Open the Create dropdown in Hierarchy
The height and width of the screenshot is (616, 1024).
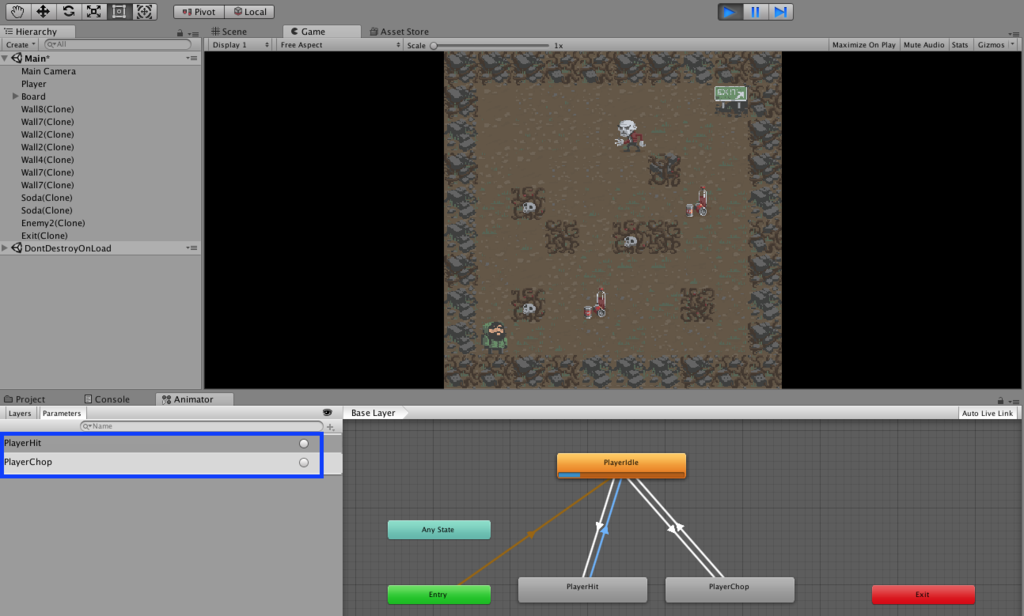click(20, 44)
